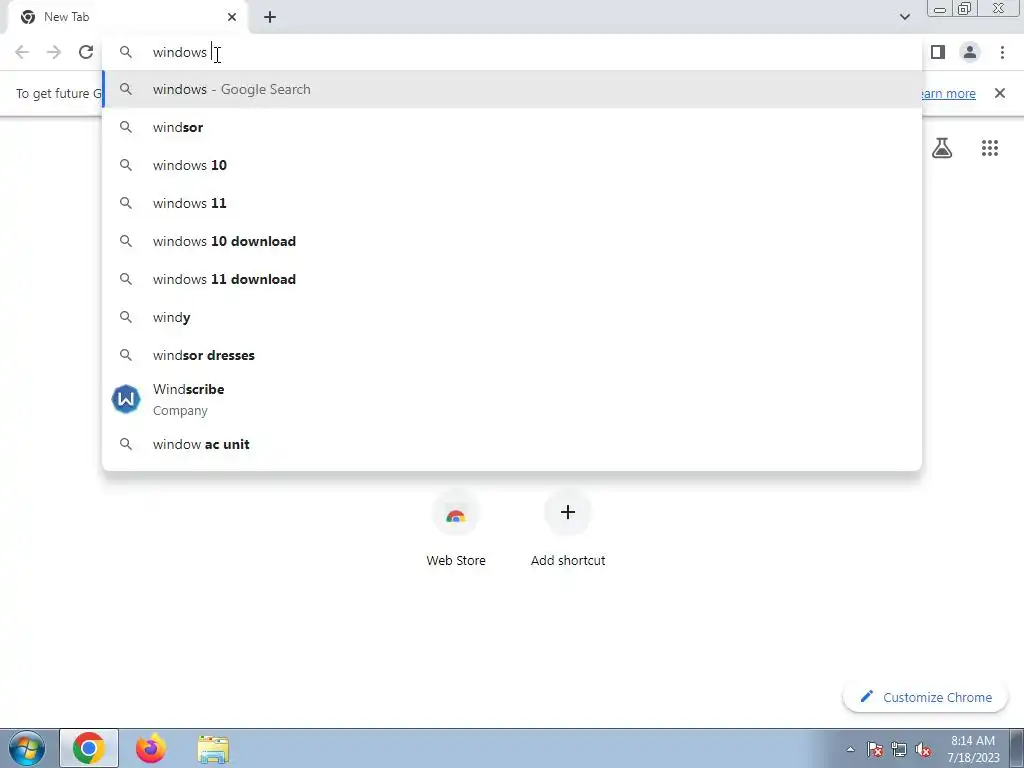Image resolution: width=1024 pixels, height=768 pixels.
Task: Choose the 'windy' suggestion
Action: tap(512, 317)
